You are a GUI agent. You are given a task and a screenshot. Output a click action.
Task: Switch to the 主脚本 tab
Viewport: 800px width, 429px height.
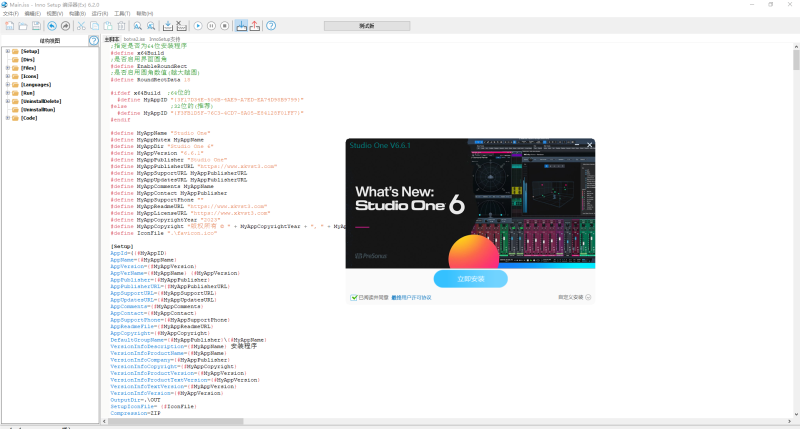[x=112, y=39]
